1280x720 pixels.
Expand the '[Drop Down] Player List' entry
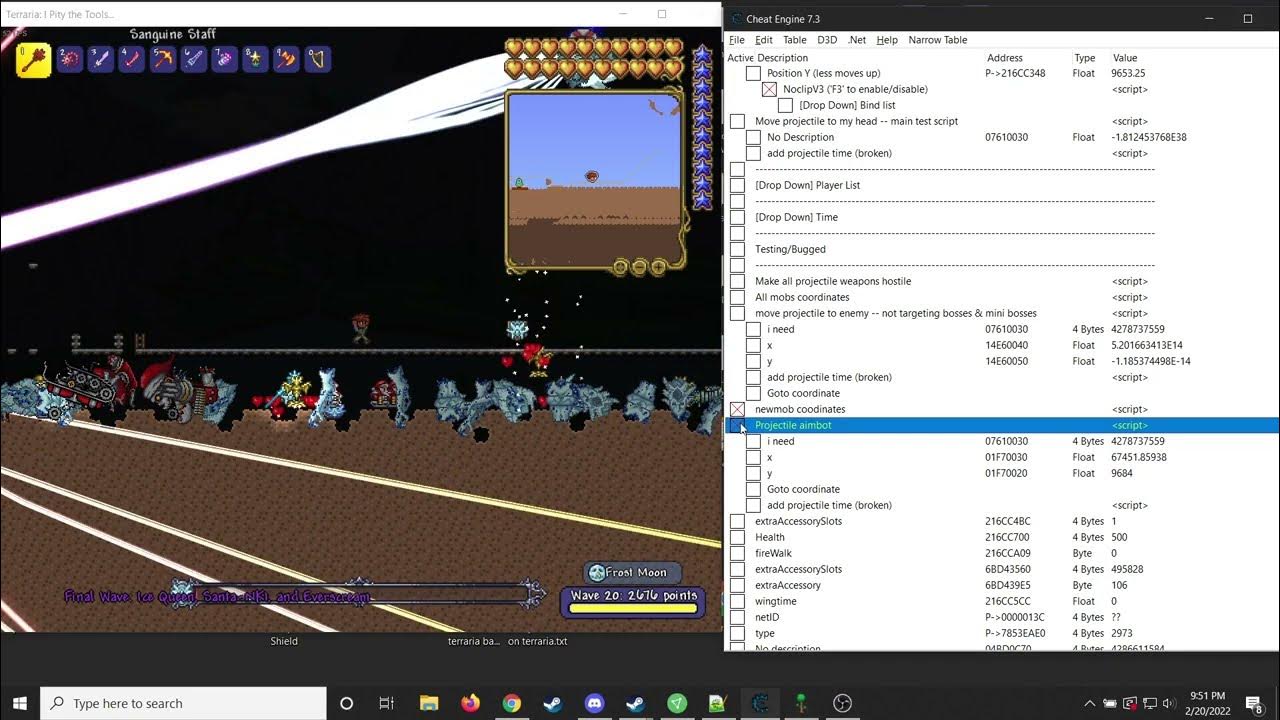807,185
